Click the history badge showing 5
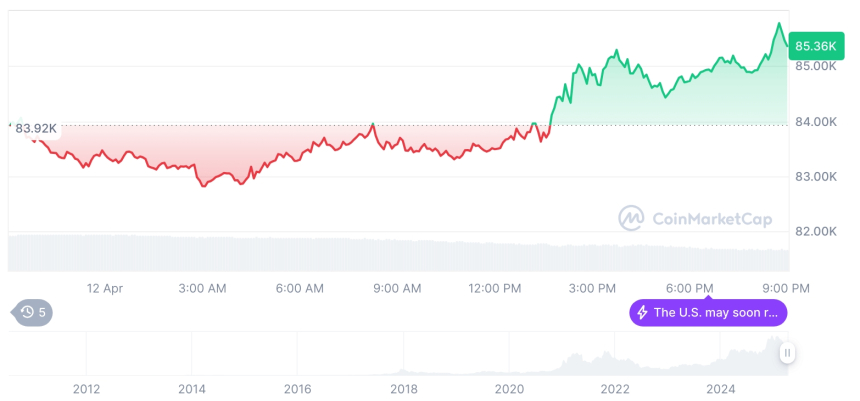860x401 pixels. 33,313
